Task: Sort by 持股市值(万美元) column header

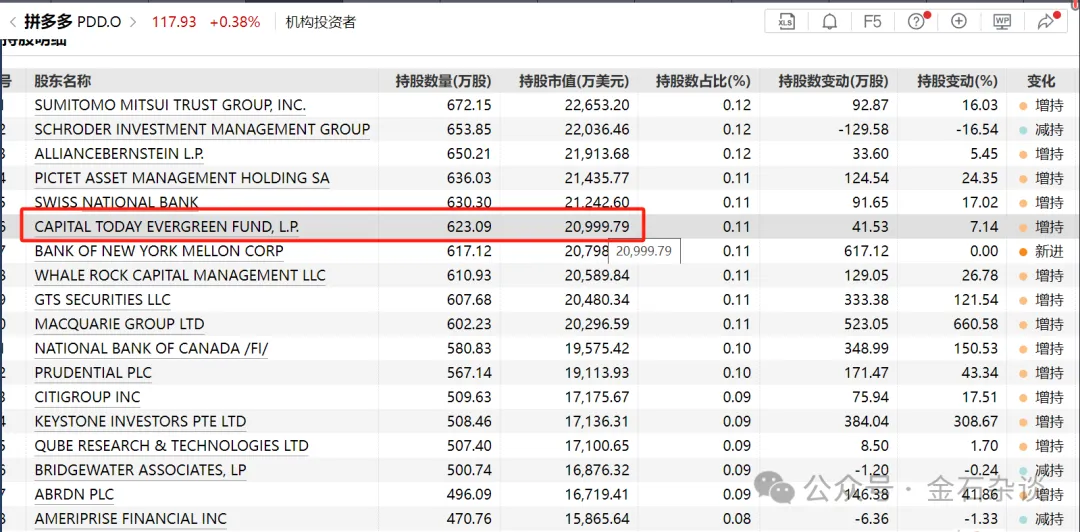Action: click(574, 81)
